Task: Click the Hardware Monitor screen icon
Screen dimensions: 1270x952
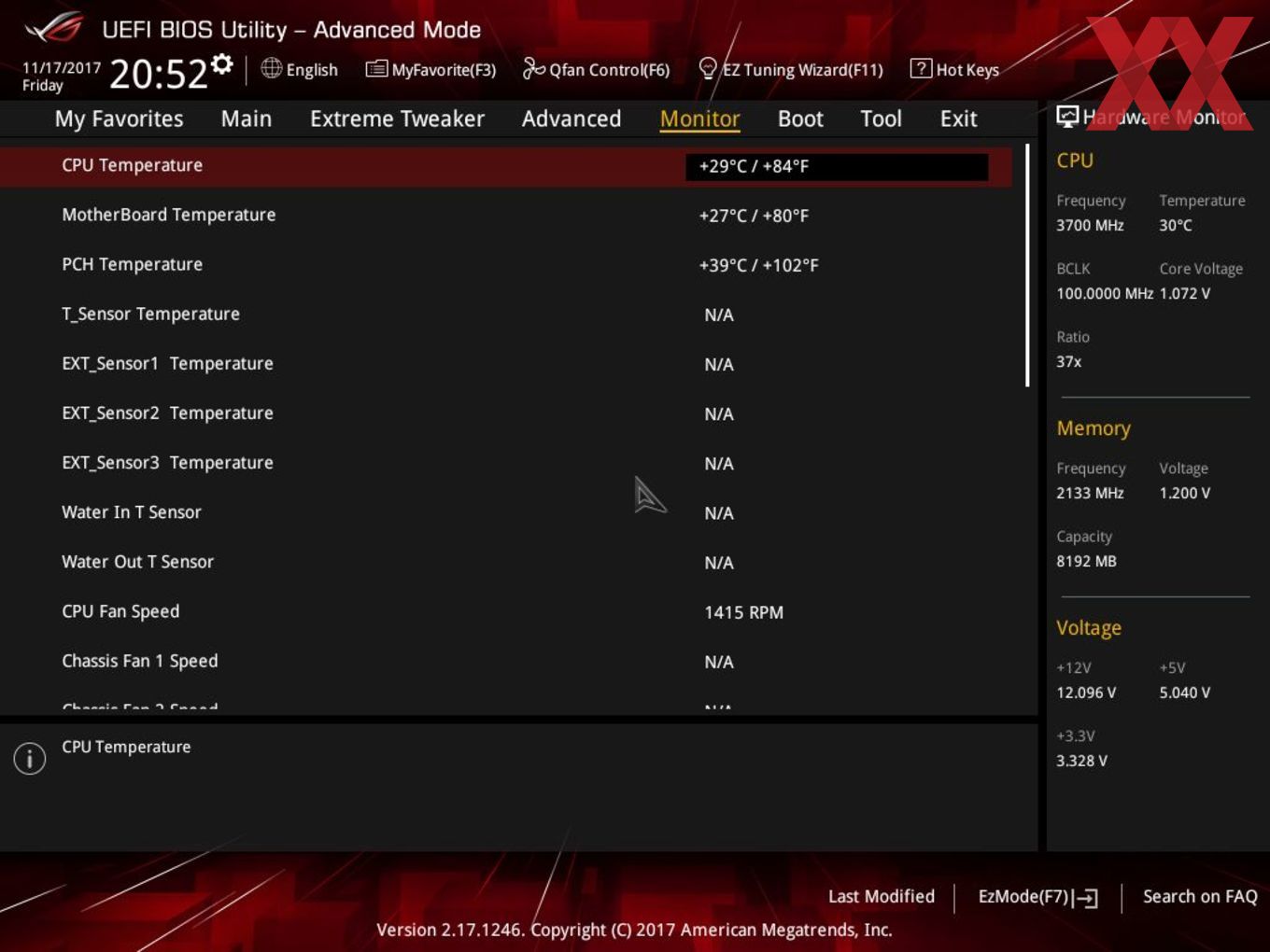Action: (x=1067, y=116)
